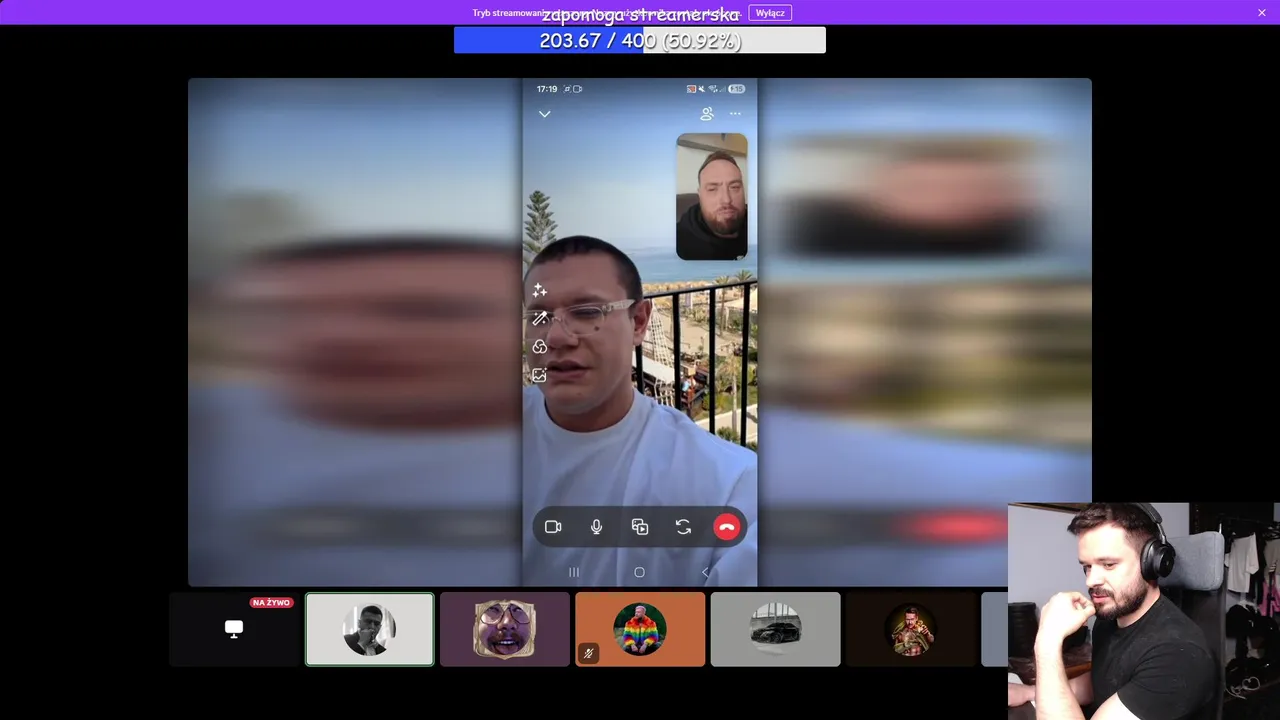
Task: Click the phone battery indicator icon
Action: point(737,89)
